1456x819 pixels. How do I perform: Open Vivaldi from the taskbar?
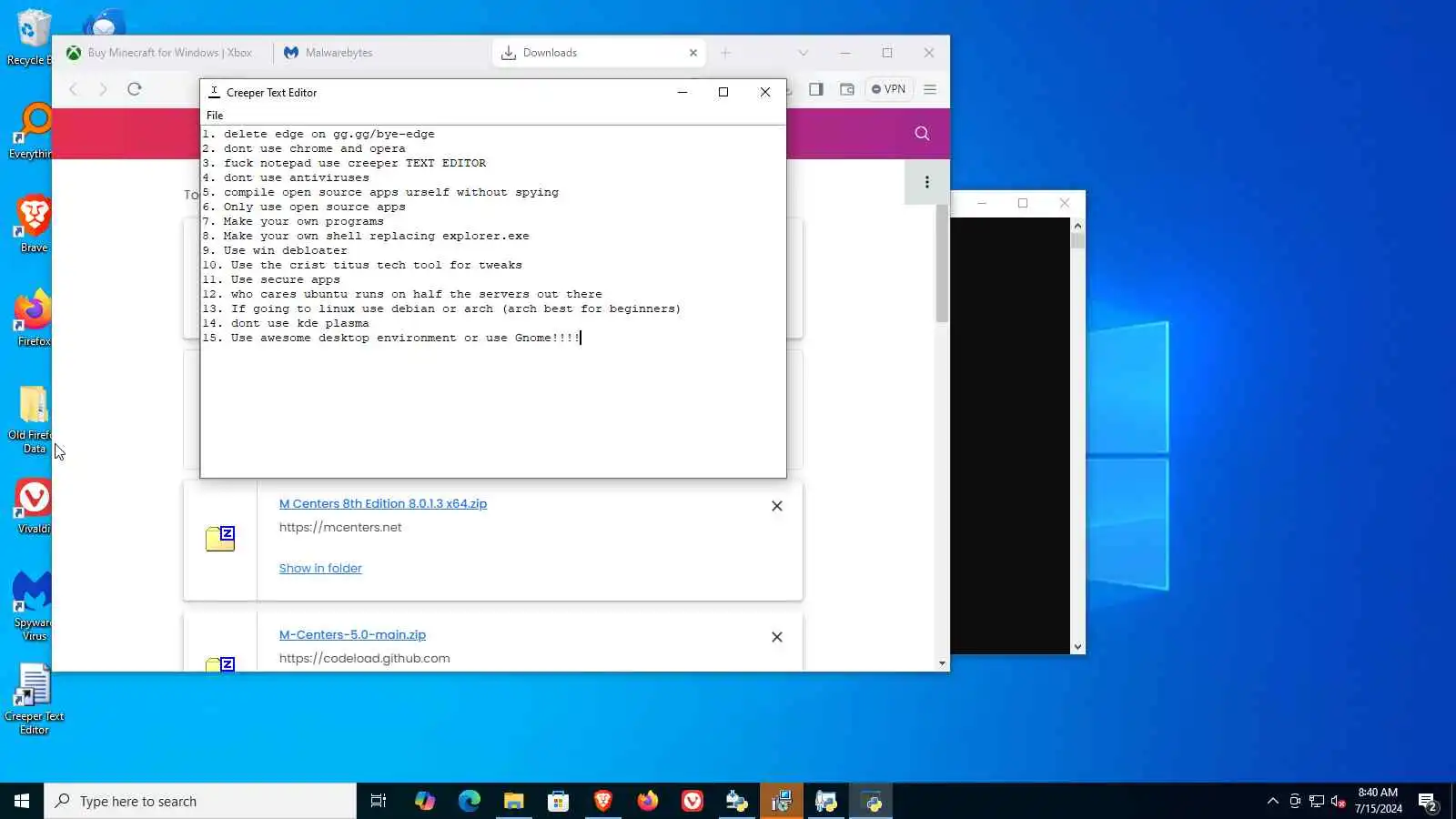click(693, 801)
